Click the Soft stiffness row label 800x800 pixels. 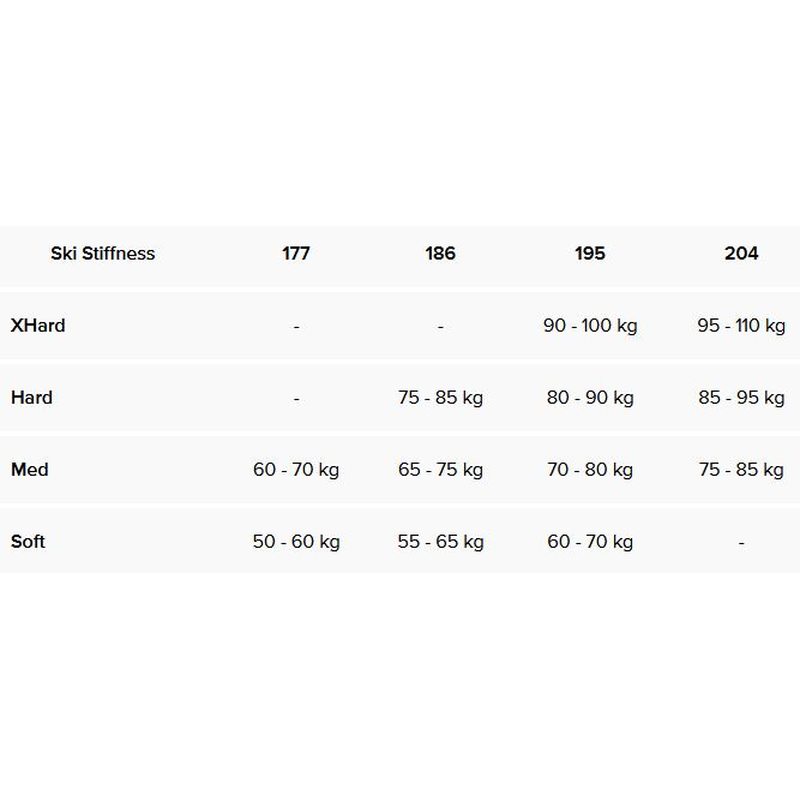(28, 541)
